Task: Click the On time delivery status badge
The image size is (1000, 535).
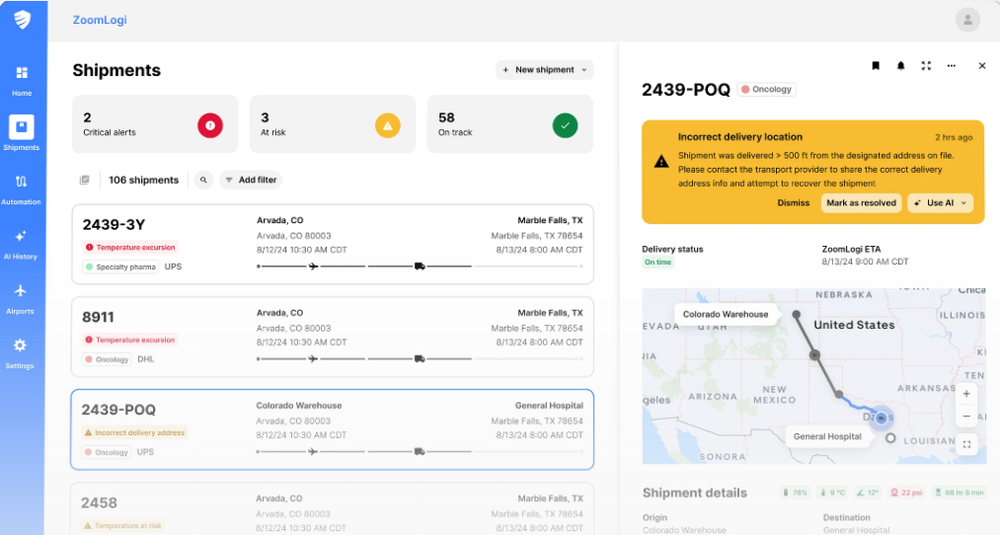Action: tap(658, 262)
